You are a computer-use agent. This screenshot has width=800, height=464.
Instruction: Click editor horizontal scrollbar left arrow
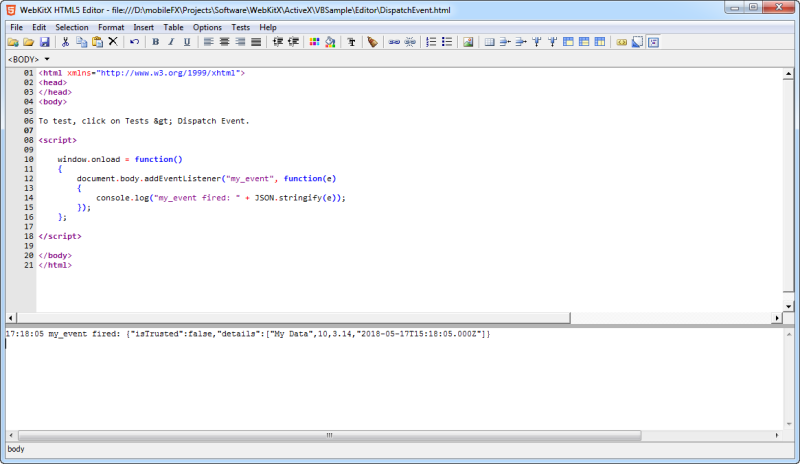(x=11, y=318)
